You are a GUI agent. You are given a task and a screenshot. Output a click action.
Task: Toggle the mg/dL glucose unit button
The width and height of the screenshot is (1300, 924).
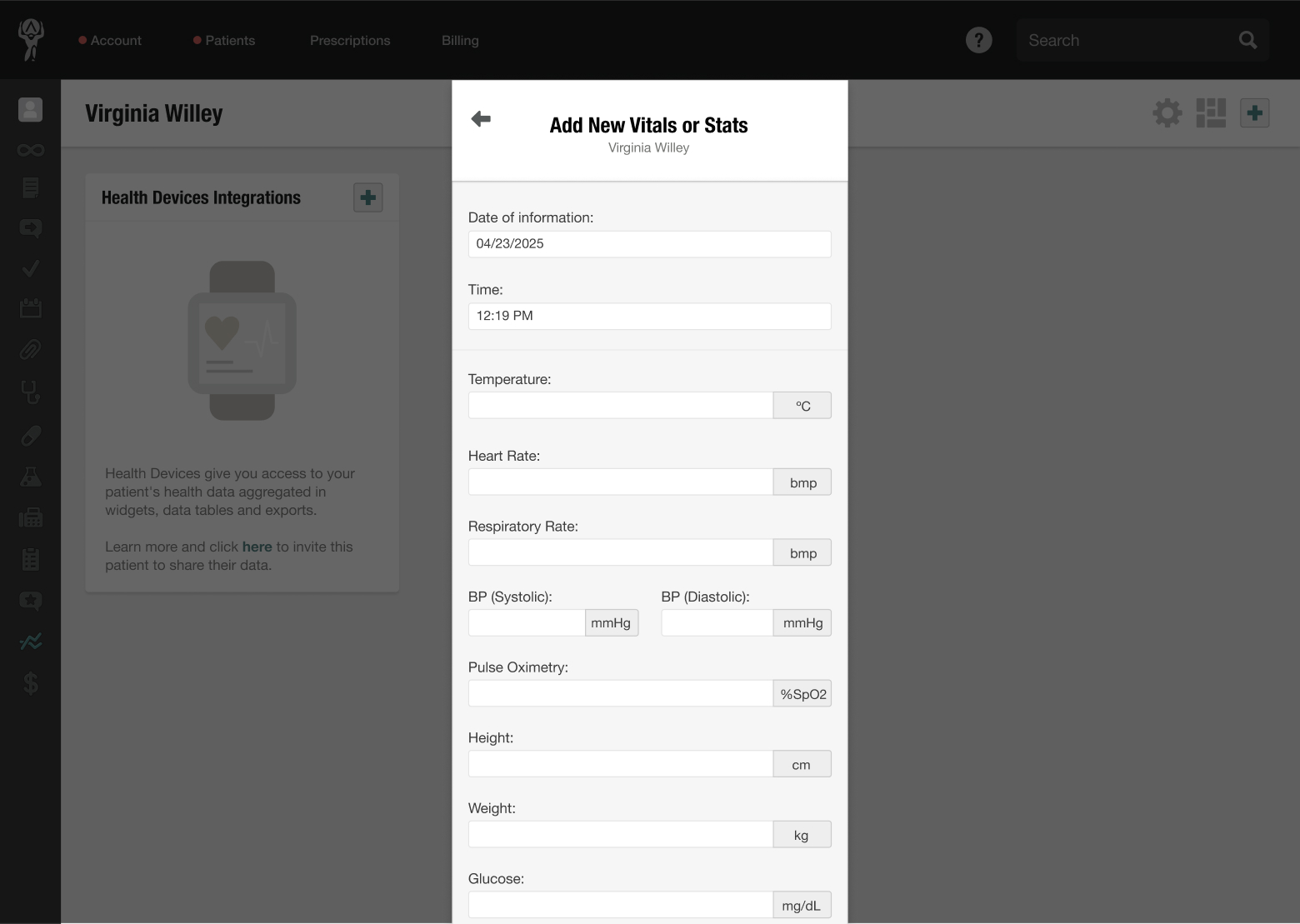(x=802, y=905)
